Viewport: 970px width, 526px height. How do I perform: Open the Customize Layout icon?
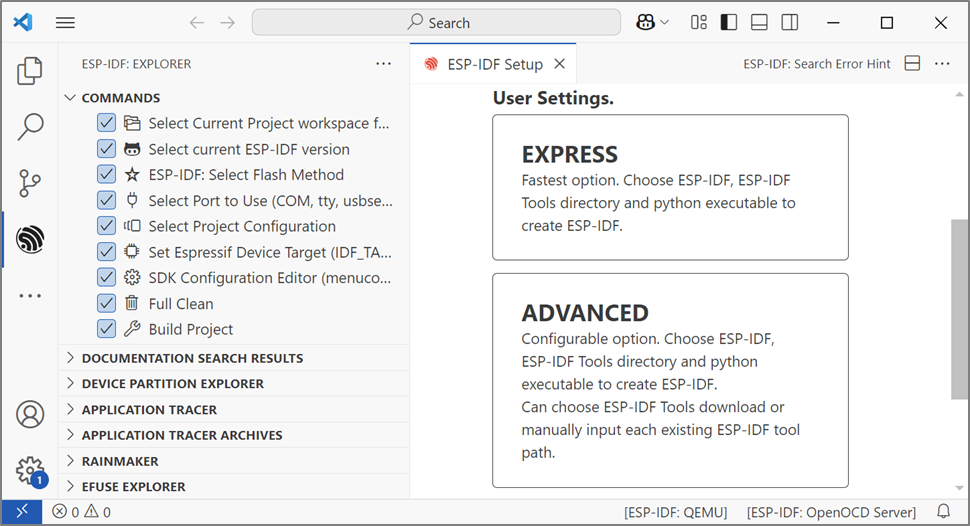(699, 23)
